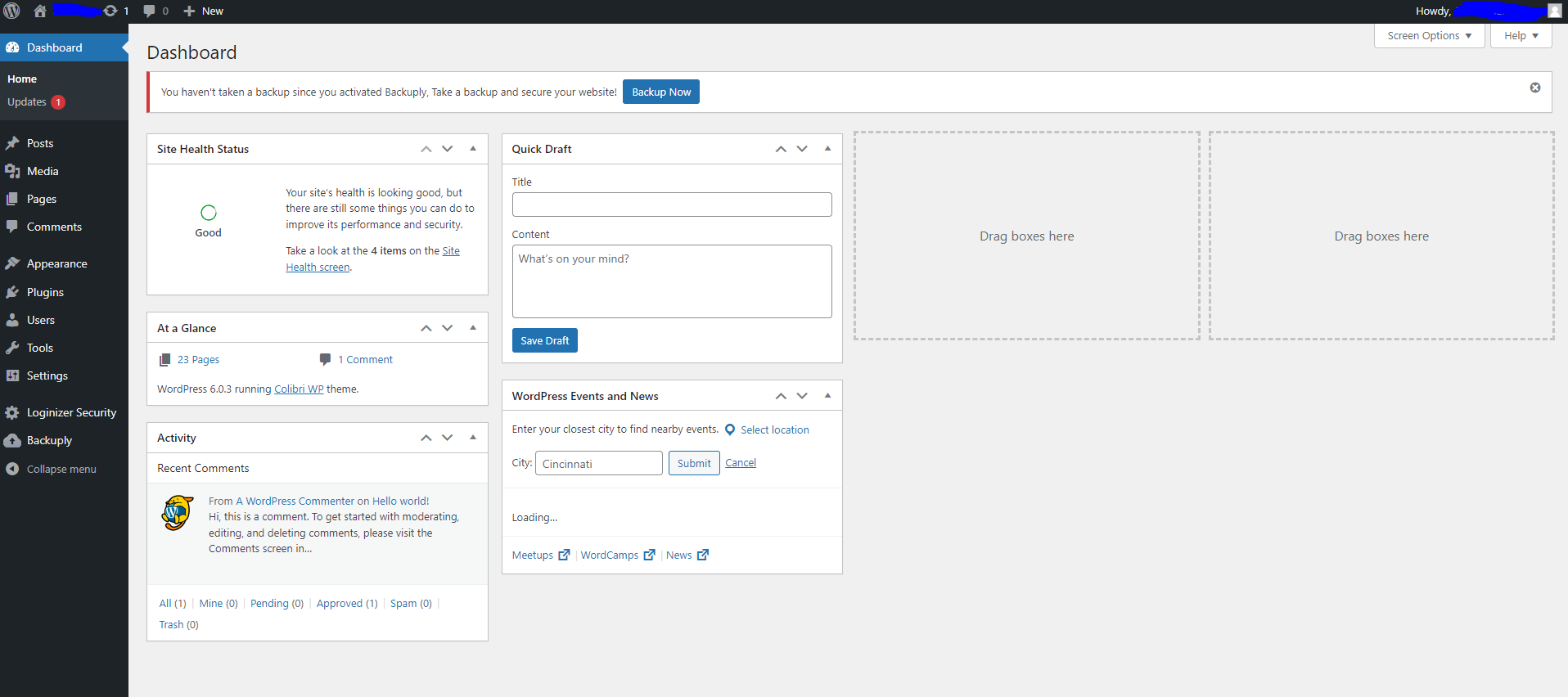The height and width of the screenshot is (697, 1568).
Task: Click the Collapse menu arrow icon
Action: 12,469
